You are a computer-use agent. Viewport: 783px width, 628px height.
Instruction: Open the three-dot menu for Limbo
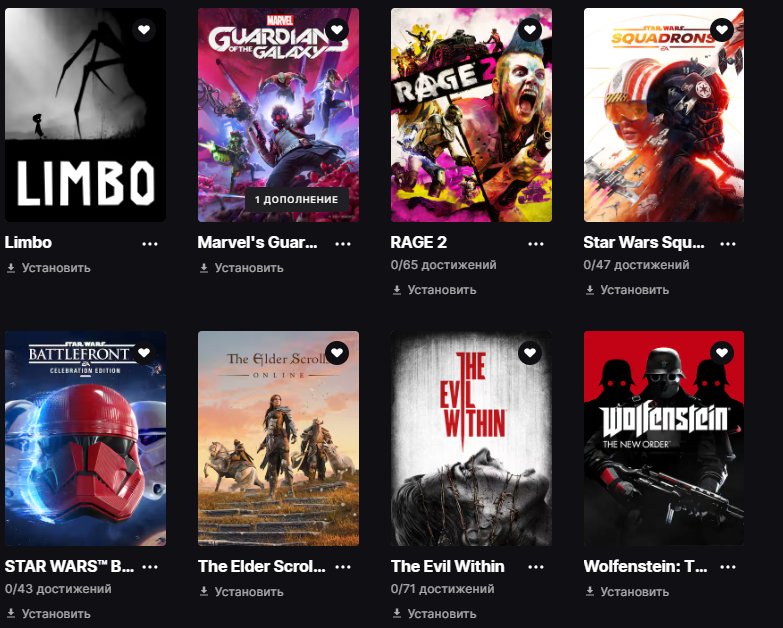click(150, 244)
